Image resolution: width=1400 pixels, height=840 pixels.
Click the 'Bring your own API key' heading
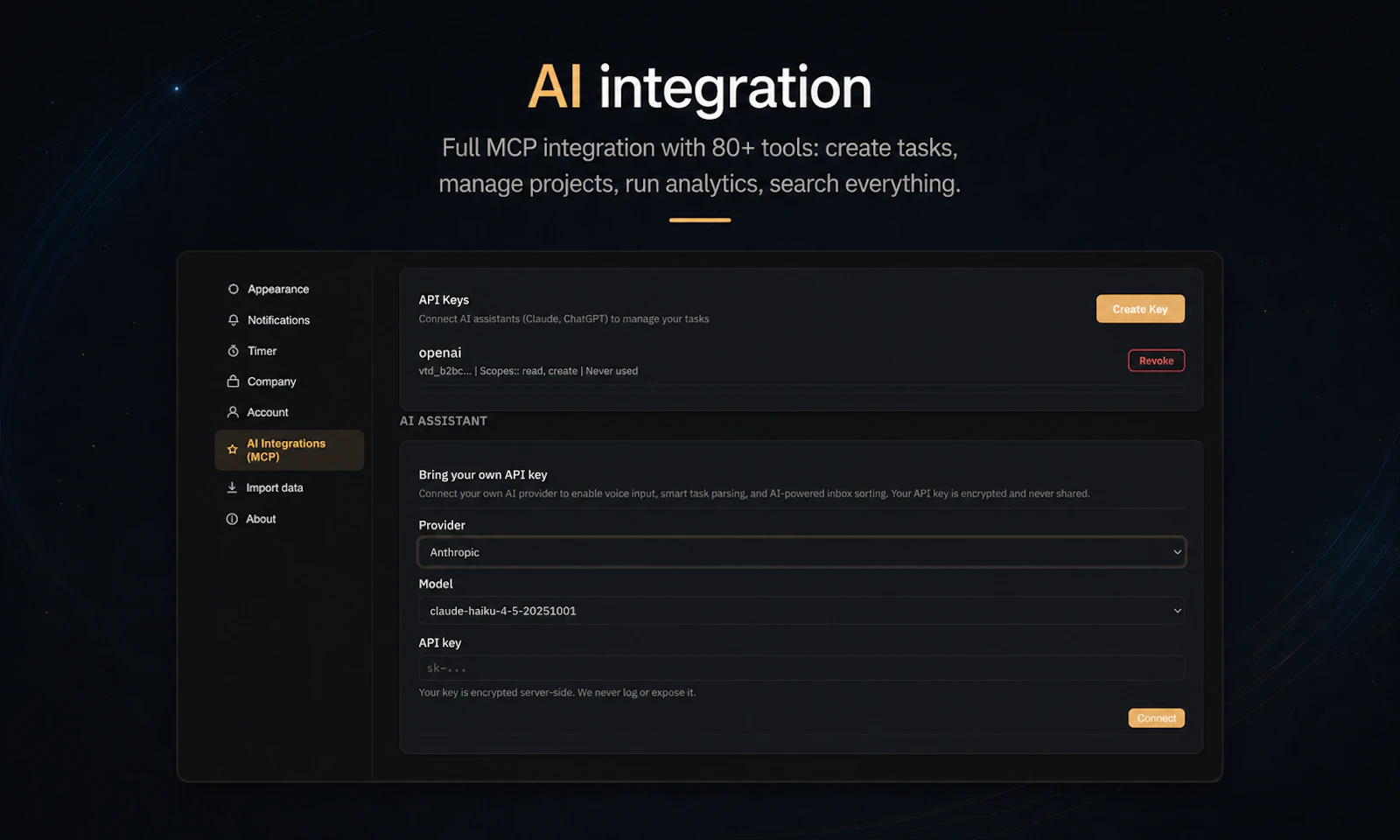tap(483, 474)
